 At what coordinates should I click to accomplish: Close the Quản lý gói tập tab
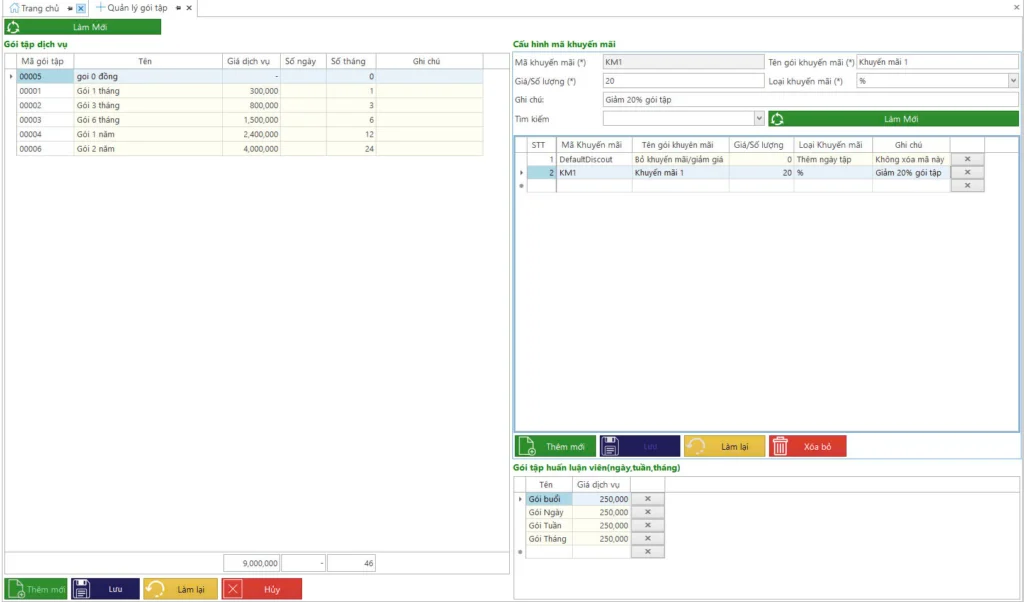(x=189, y=8)
